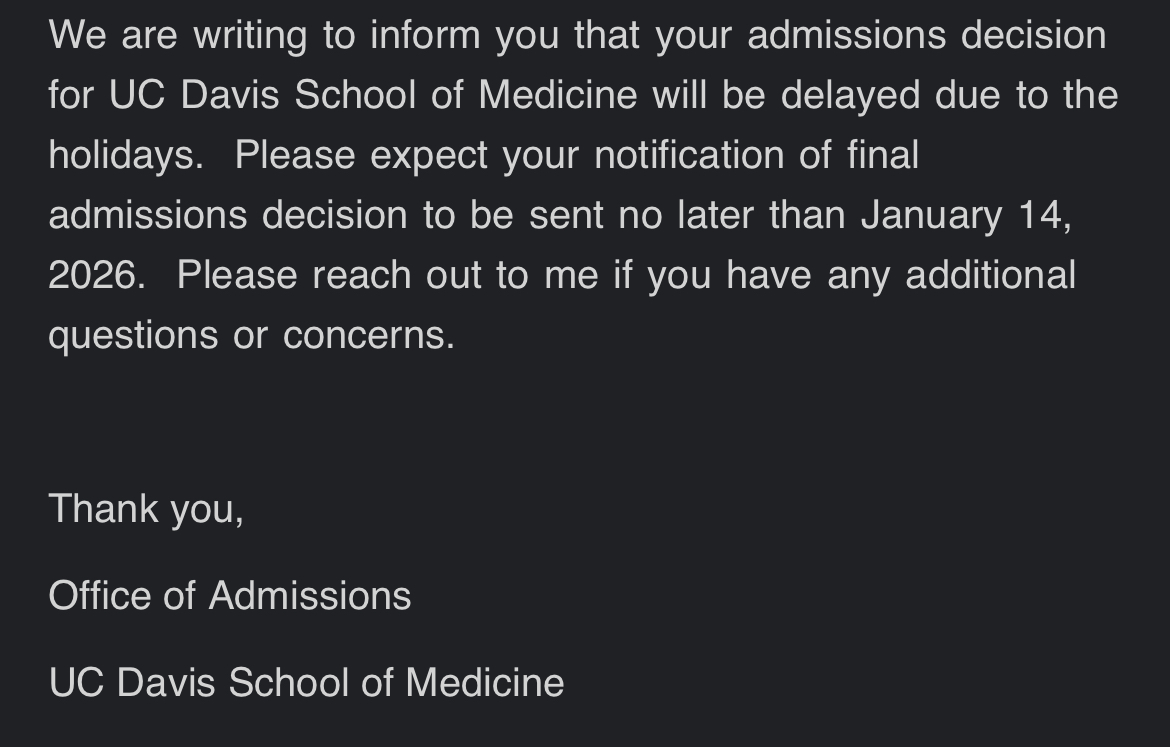This screenshot has width=1170, height=747.
Task: Click the word "final" in the body
Action: point(882,155)
